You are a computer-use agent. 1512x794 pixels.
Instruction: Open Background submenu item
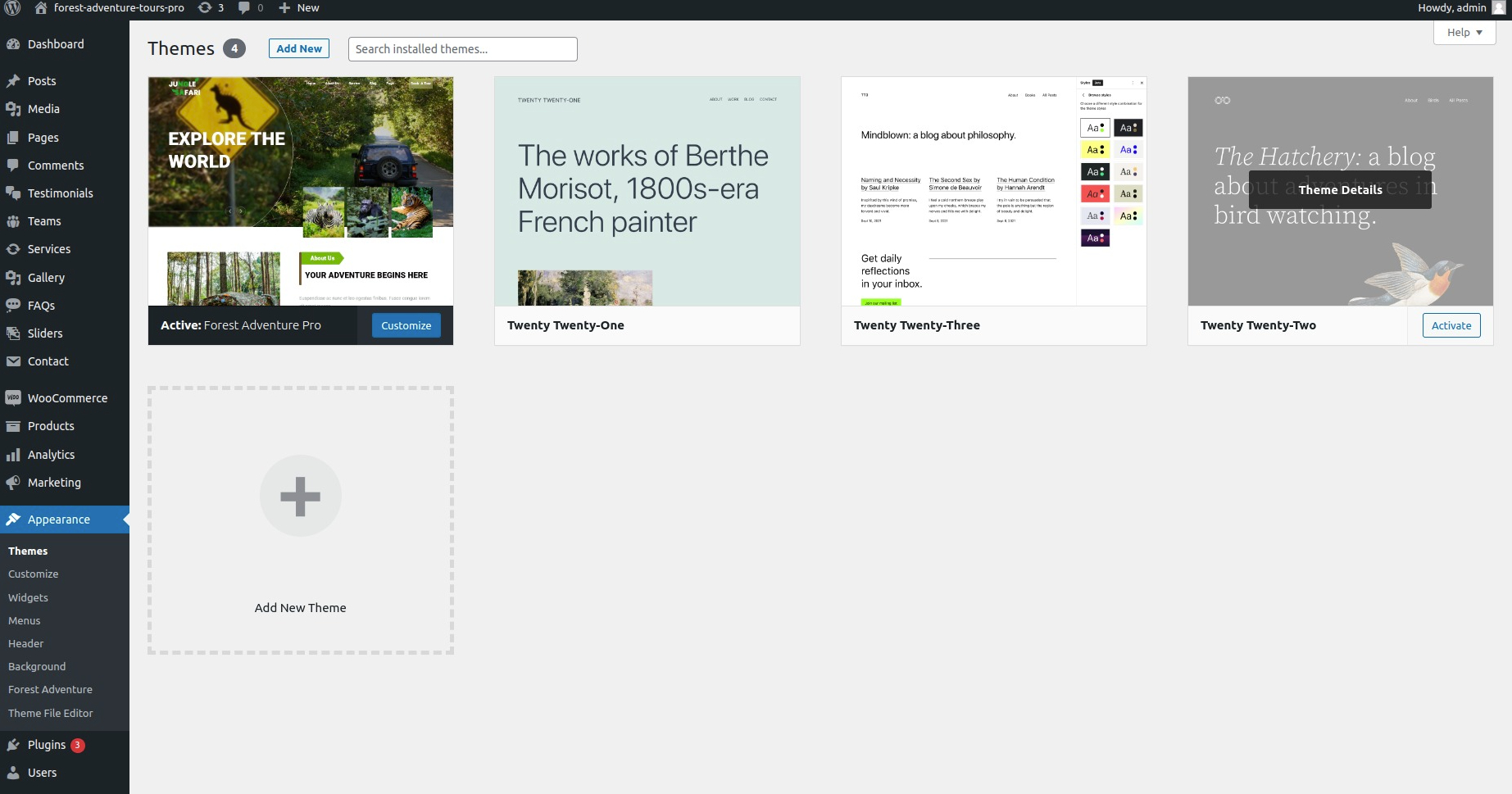point(37,667)
